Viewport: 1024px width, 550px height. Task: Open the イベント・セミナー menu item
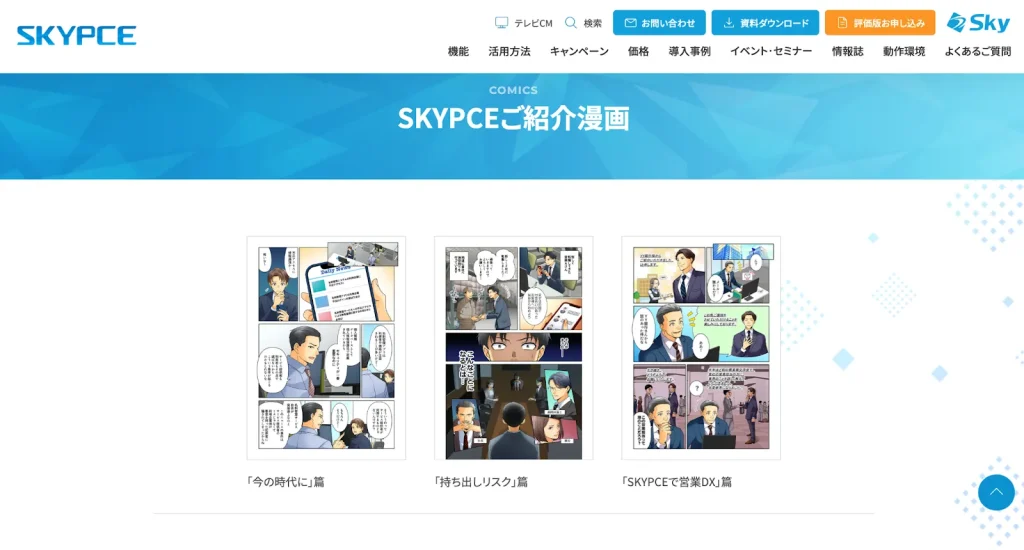771,51
